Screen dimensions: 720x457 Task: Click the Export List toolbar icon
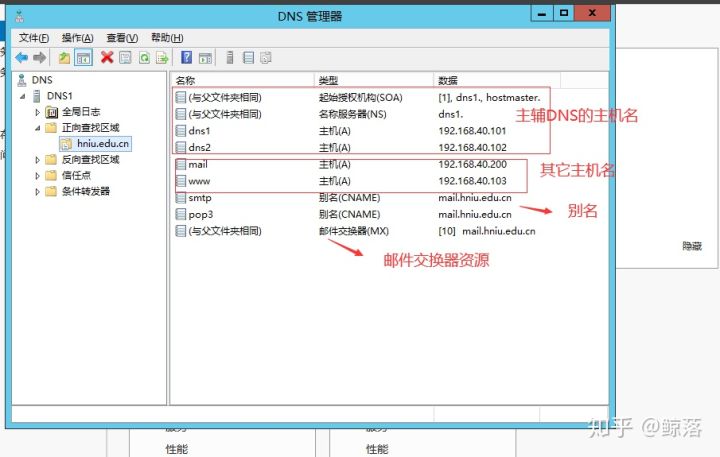point(163,57)
